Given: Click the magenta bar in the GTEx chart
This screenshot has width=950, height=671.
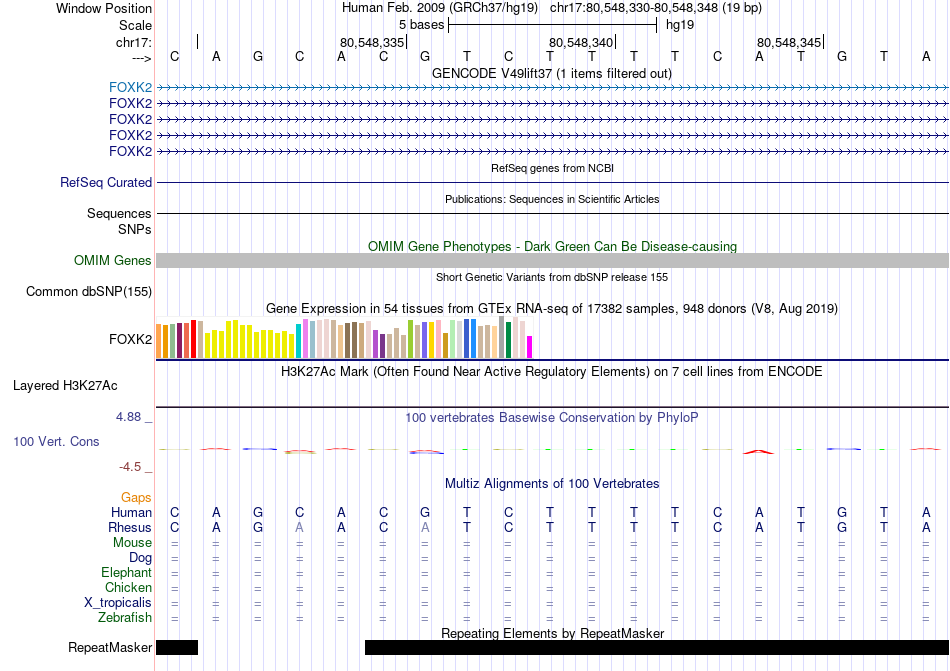Looking at the screenshot, I should 530,347.
